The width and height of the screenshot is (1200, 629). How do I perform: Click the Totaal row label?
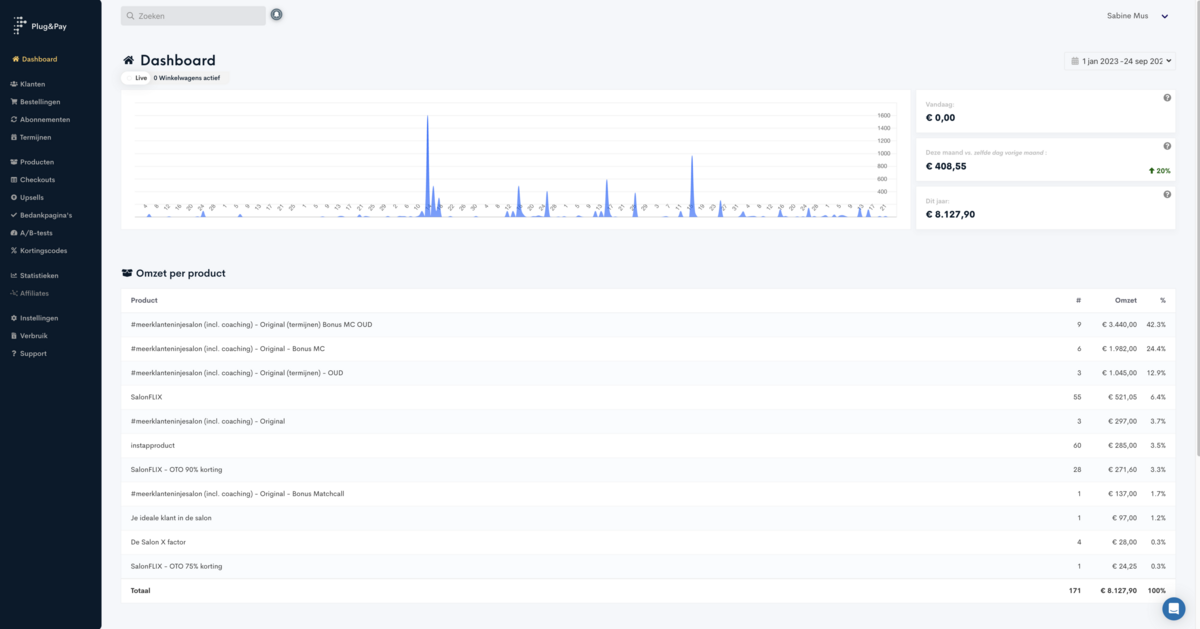(140, 591)
